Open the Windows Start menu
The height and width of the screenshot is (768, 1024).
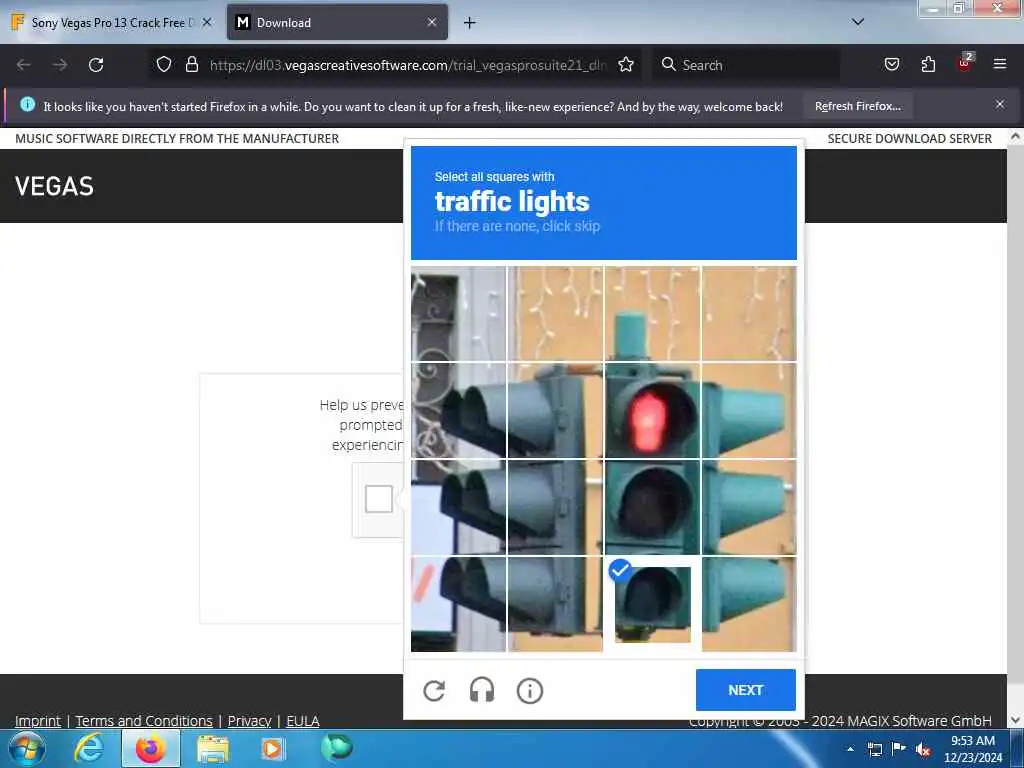pos(26,748)
